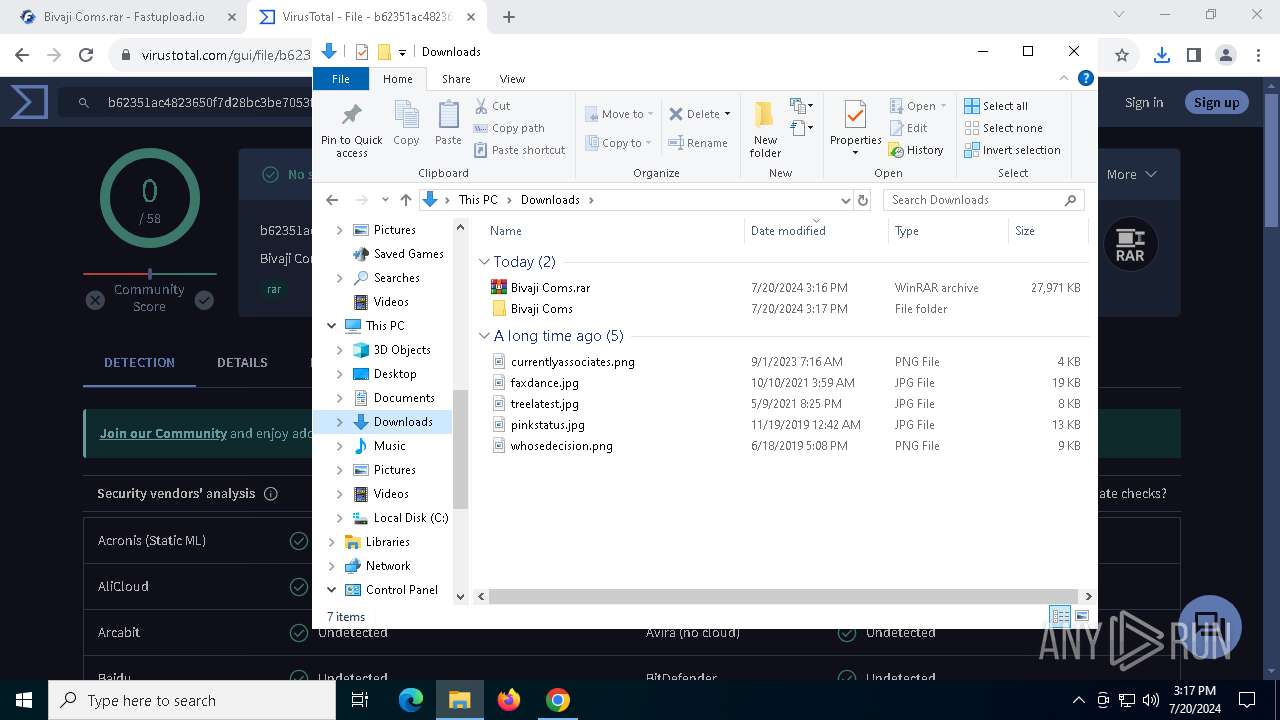This screenshot has width=1280, height=720.
Task: Open file History
Action: [916, 150]
